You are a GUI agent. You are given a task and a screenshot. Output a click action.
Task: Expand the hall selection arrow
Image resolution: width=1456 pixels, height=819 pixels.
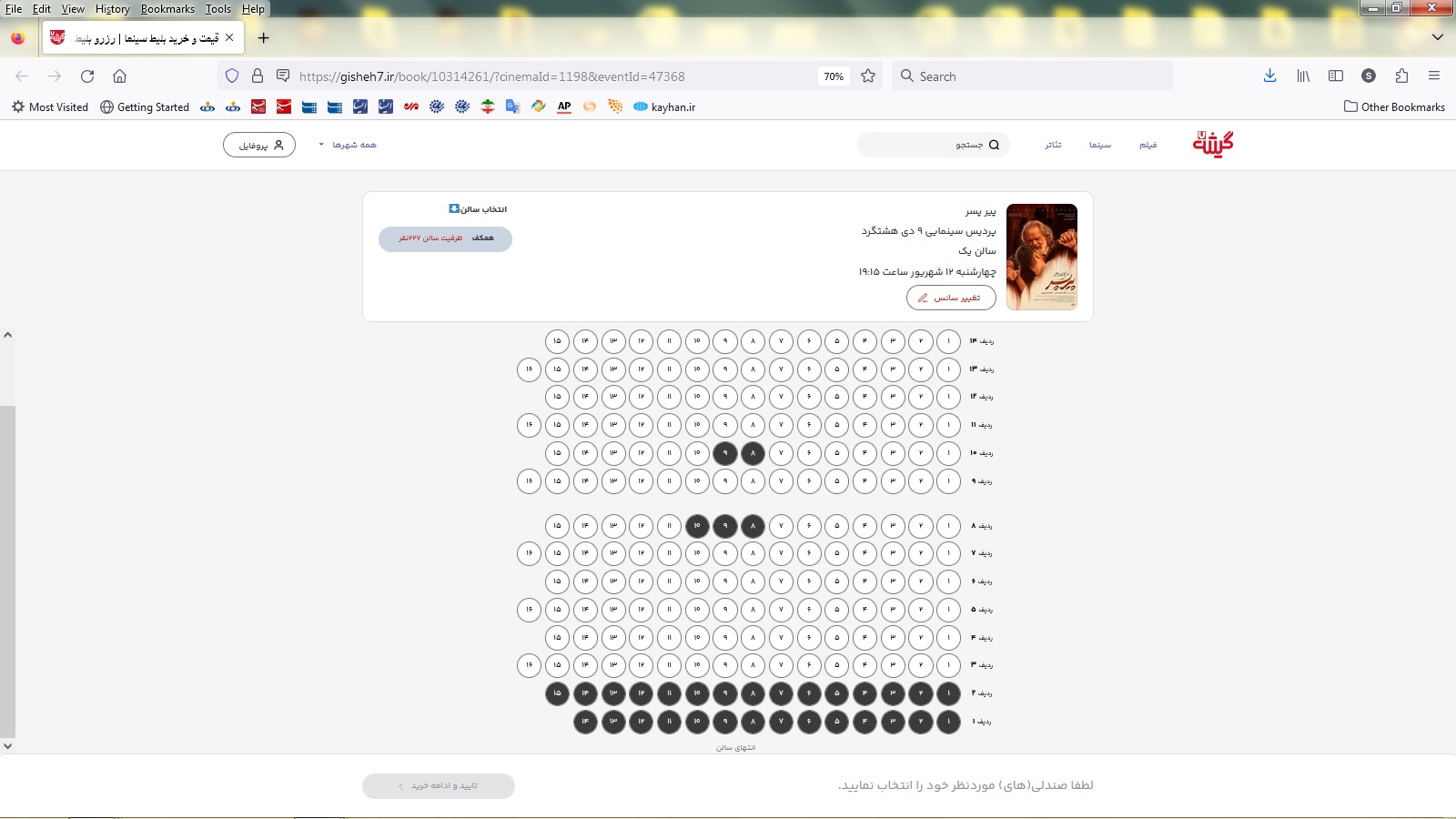[454, 209]
